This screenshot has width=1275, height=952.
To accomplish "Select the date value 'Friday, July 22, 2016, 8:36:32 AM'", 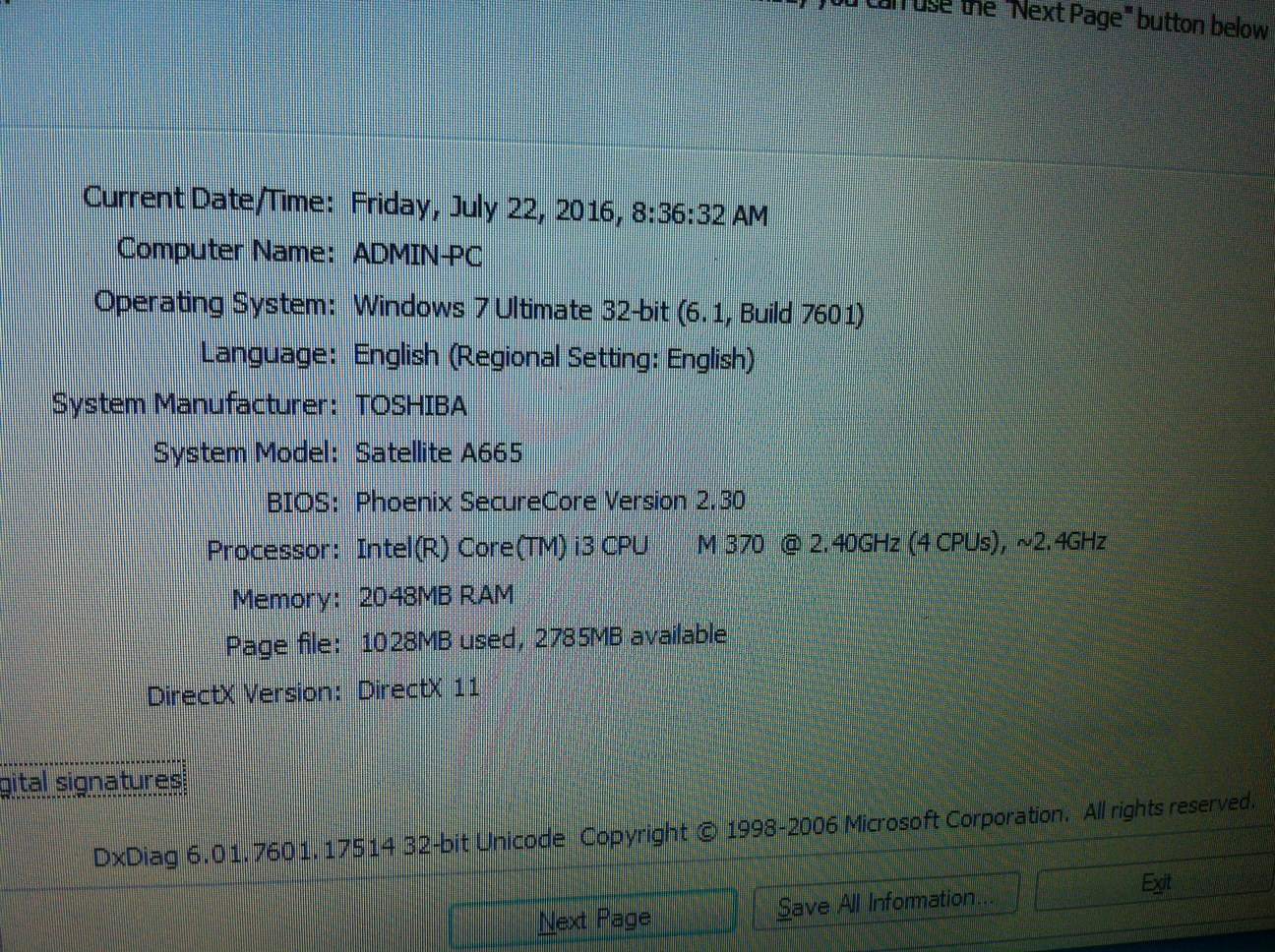I will pyautogui.click(x=559, y=210).
